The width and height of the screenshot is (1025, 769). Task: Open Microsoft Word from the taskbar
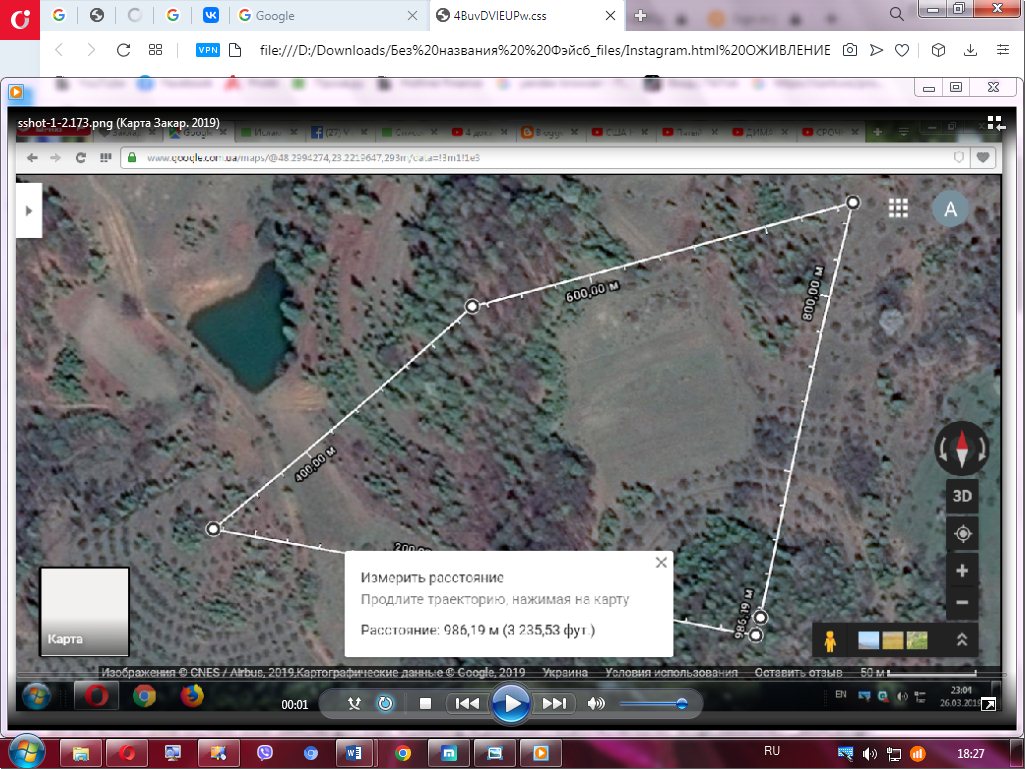pyautogui.click(x=354, y=753)
